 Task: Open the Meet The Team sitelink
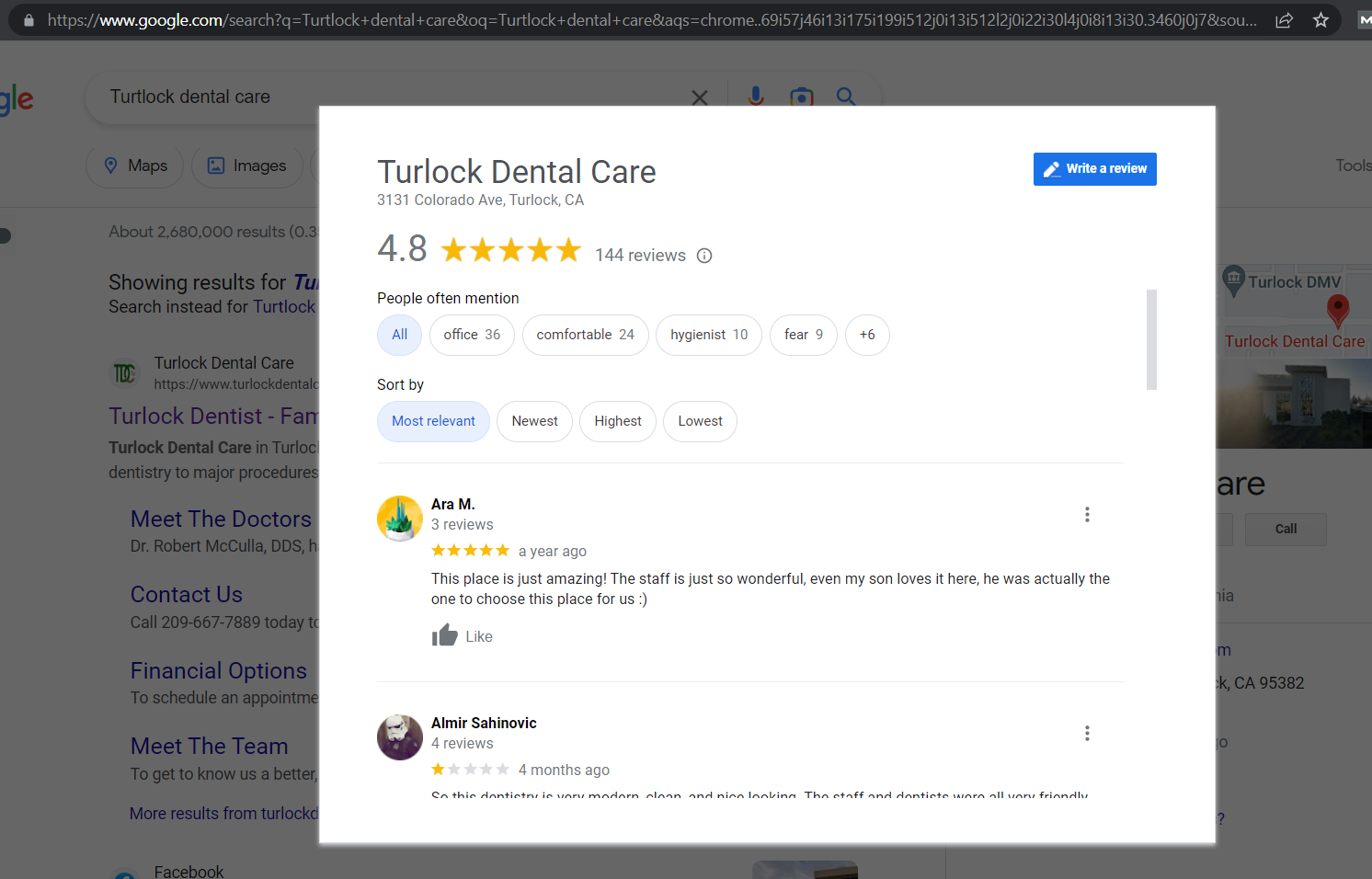tap(210, 746)
